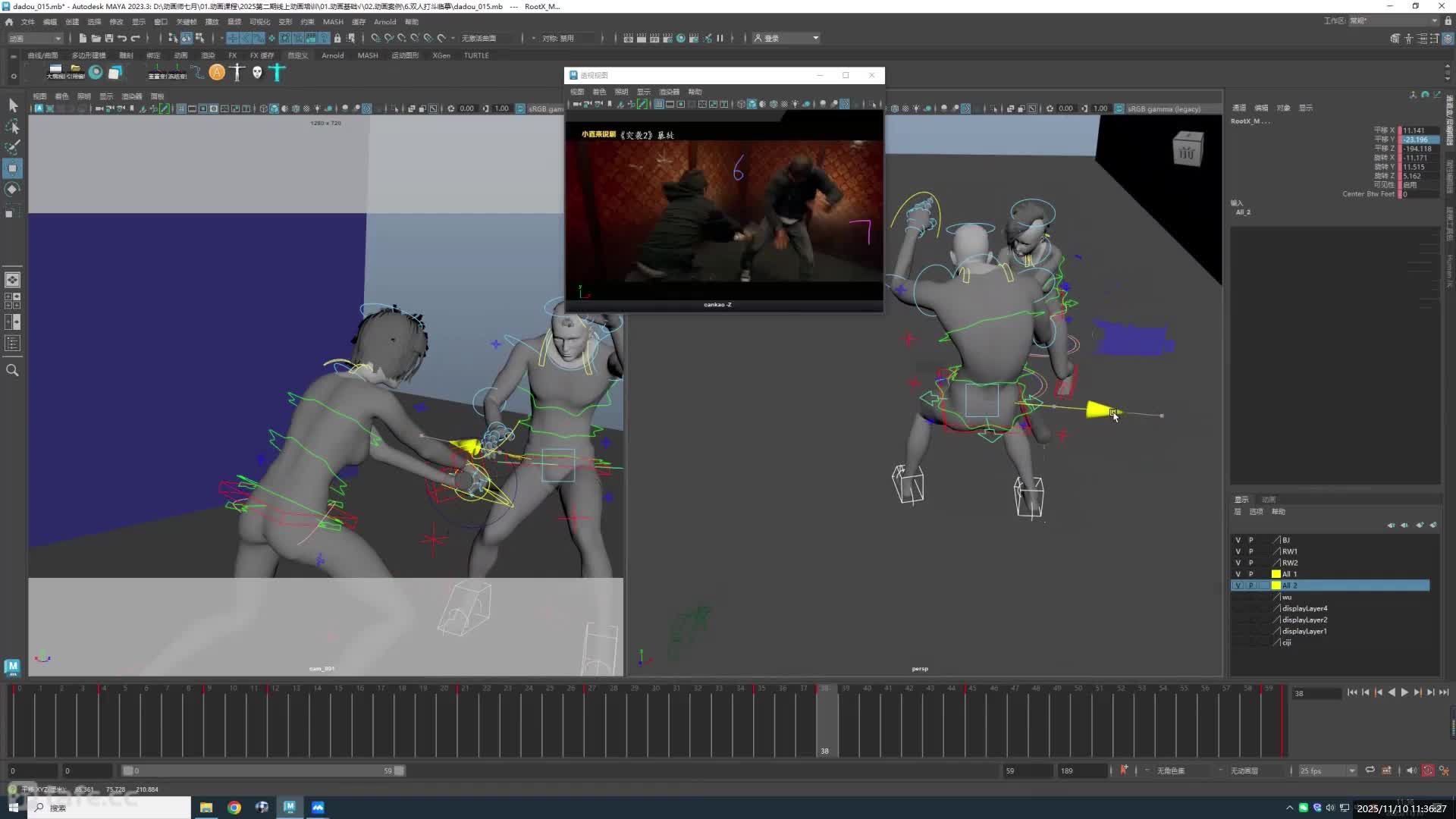Show hidden system tray icons chevron

tap(1289, 808)
